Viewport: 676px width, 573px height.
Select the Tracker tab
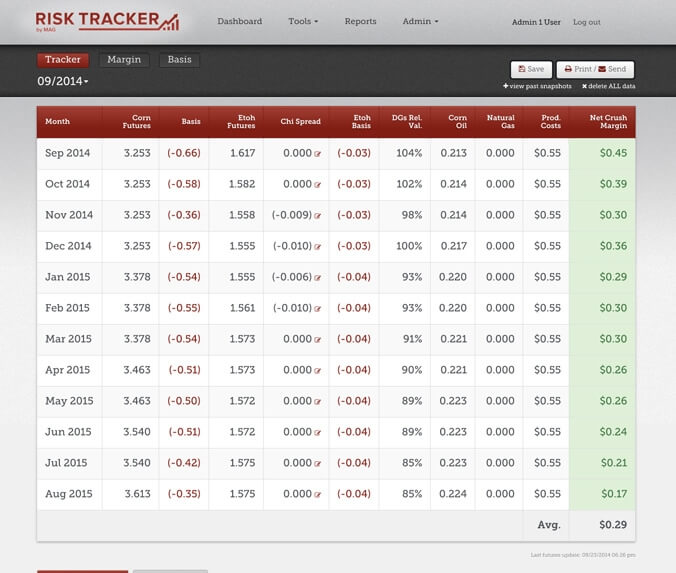click(63, 59)
